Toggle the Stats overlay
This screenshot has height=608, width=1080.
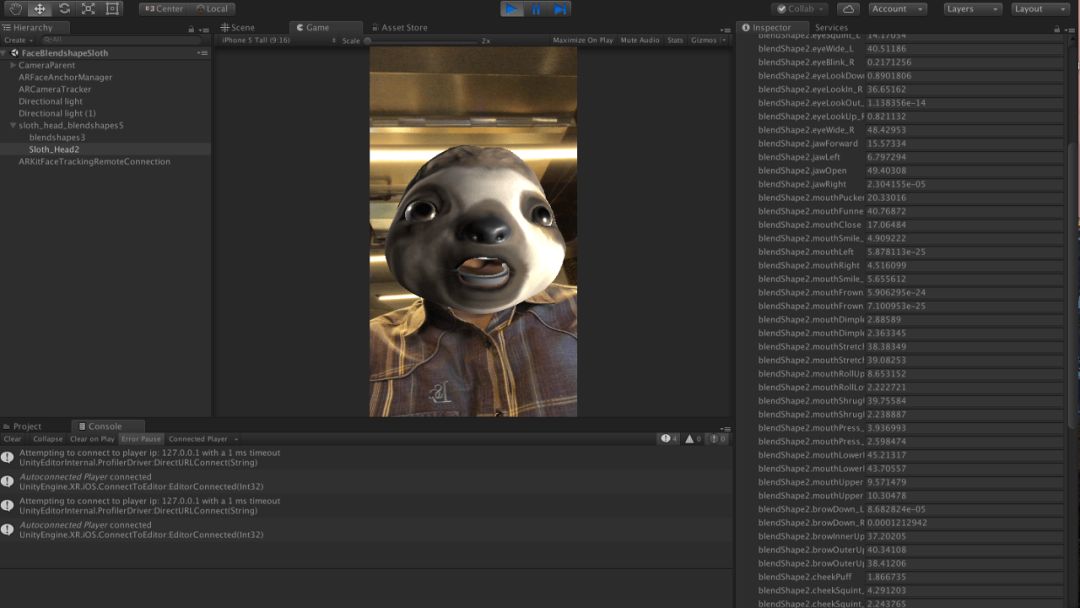click(x=675, y=41)
